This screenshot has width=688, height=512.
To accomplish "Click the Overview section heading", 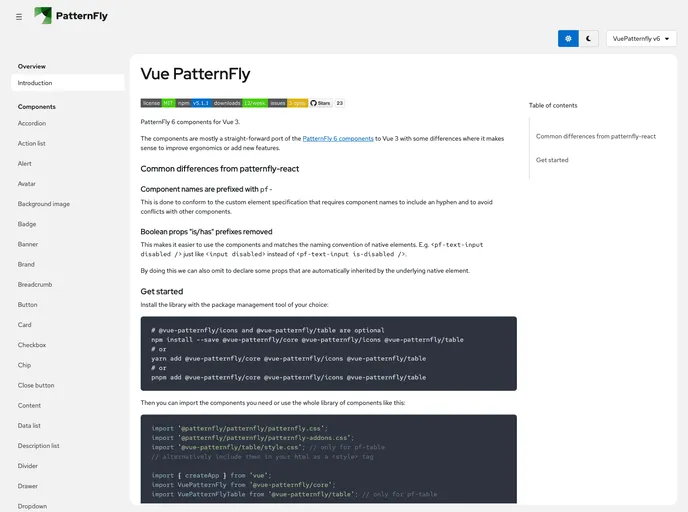I will click(x=32, y=67).
